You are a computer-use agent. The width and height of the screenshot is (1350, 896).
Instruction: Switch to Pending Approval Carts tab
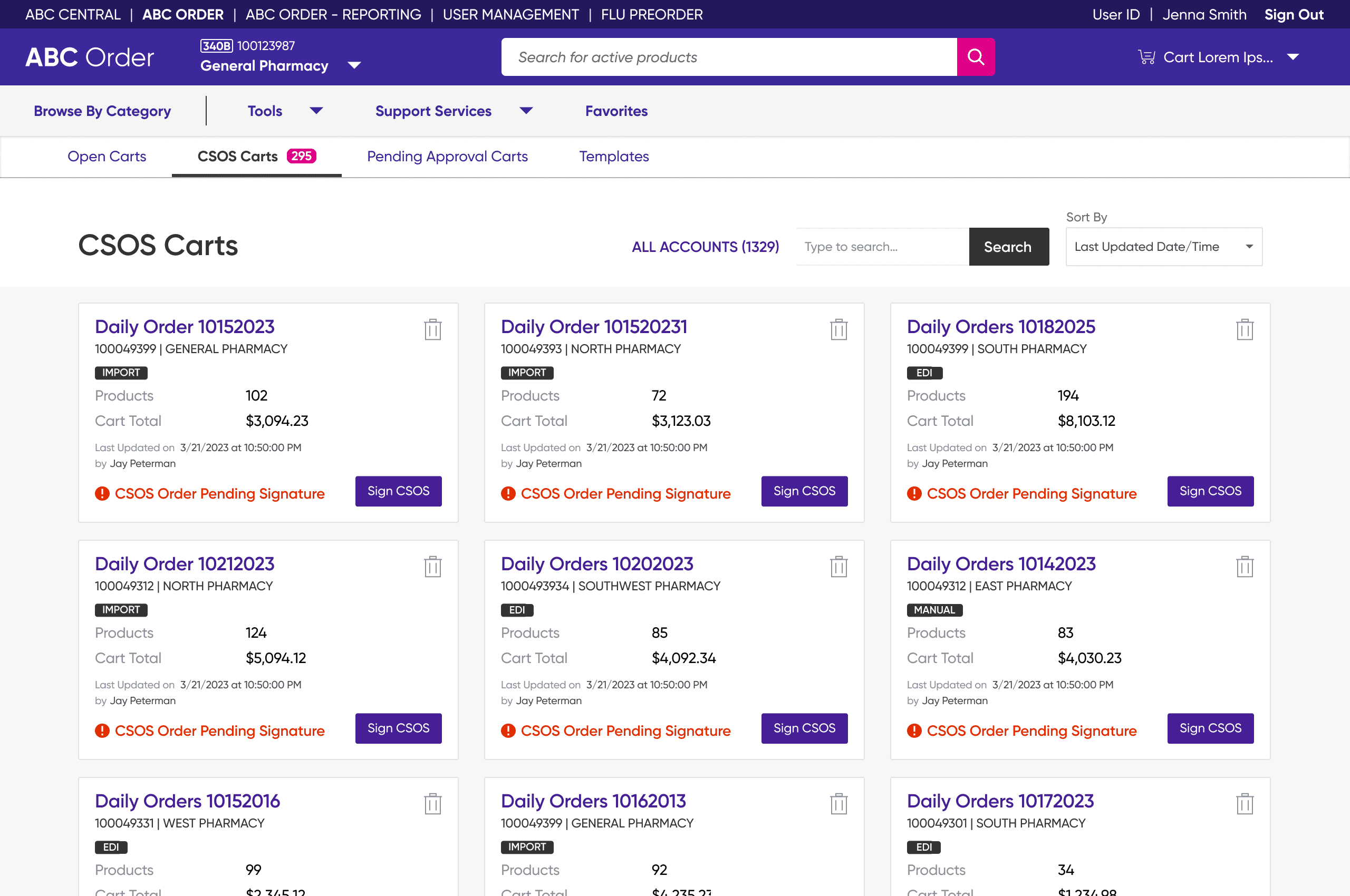[x=447, y=156]
